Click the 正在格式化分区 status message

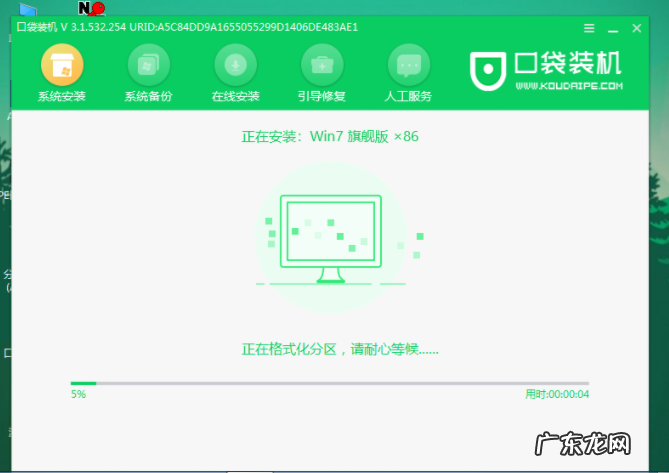click(x=340, y=349)
